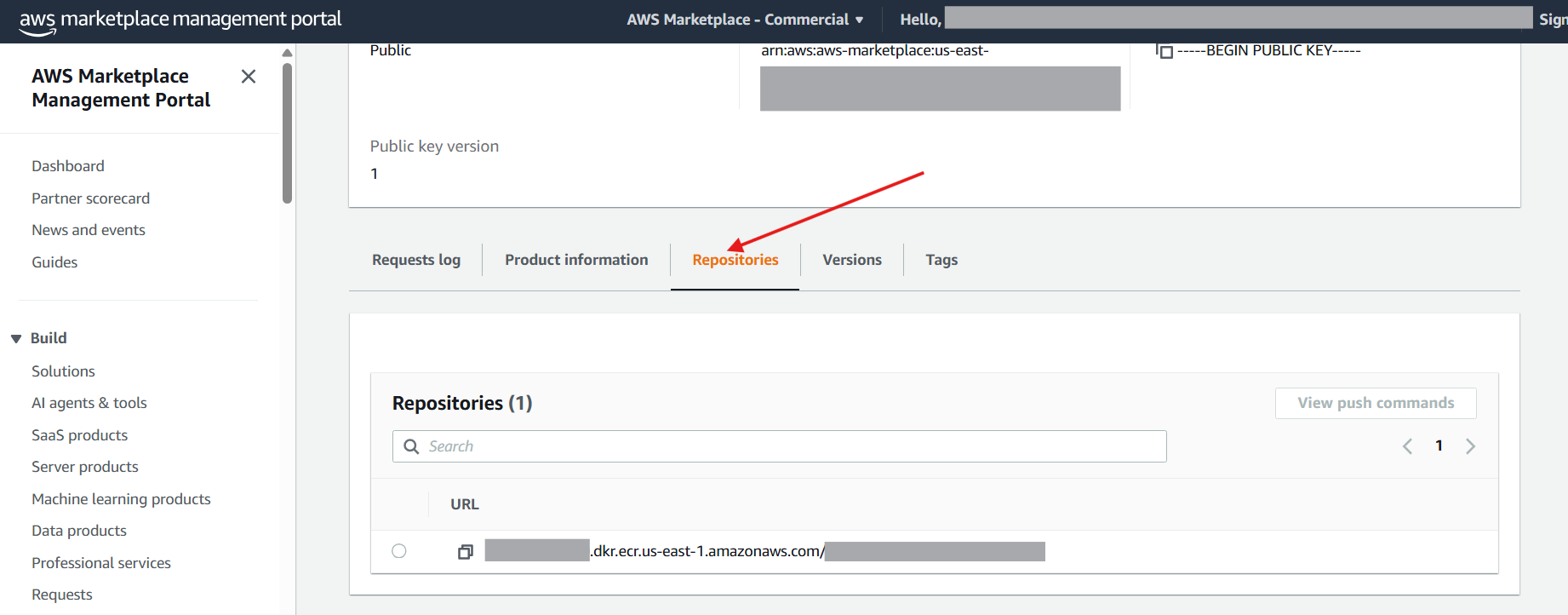Switch to the Requests log tab
Image resolution: width=1568 pixels, height=615 pixels.
(416, 260)
